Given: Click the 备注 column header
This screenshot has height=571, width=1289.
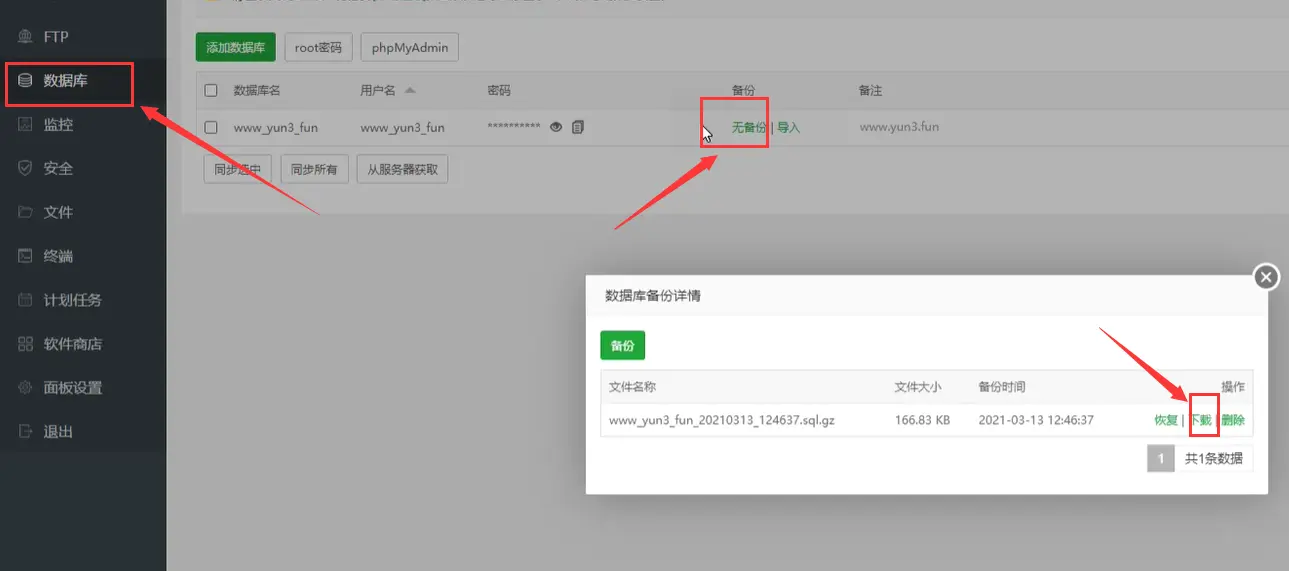Looking at the screenshot, I should click(x=871, y=90).
